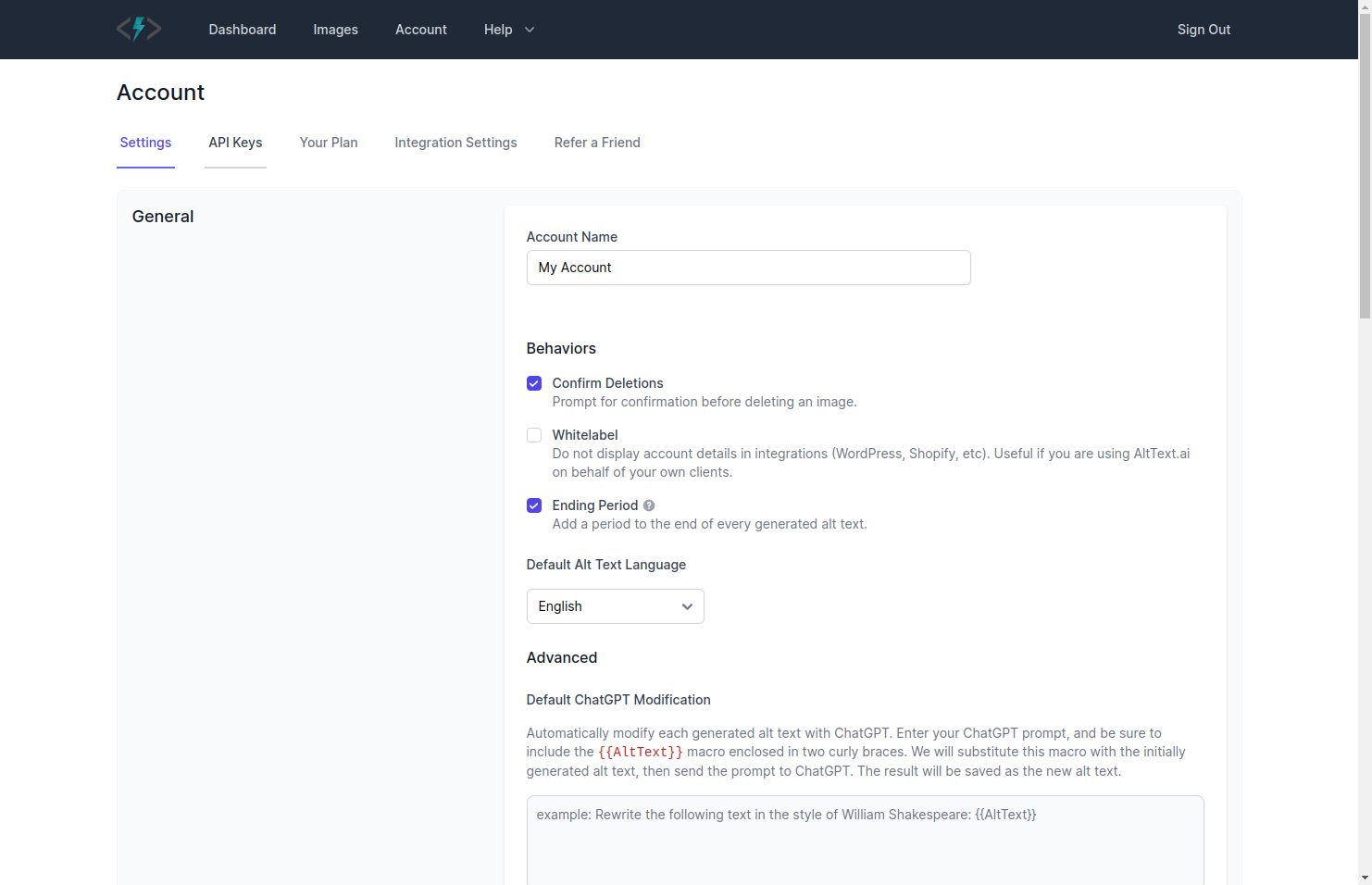The width and height of the screenshot is (1372, 885).
Task: Open the Refer a Friend tab
Action: (x=597, y=143)
